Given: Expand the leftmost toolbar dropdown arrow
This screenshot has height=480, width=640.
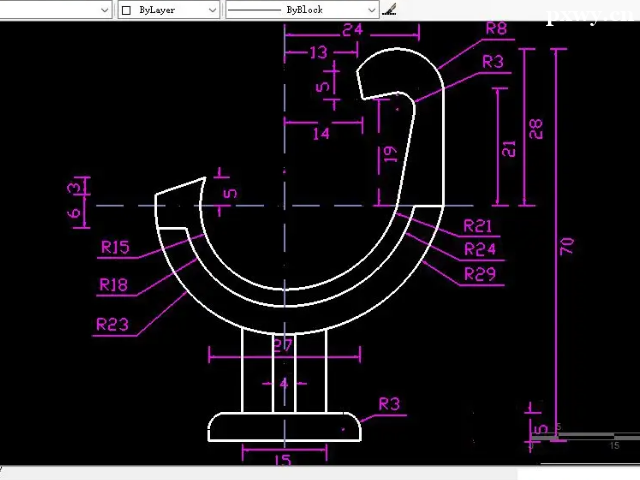Looking at the screenshot, I should [x=105, y=10].
